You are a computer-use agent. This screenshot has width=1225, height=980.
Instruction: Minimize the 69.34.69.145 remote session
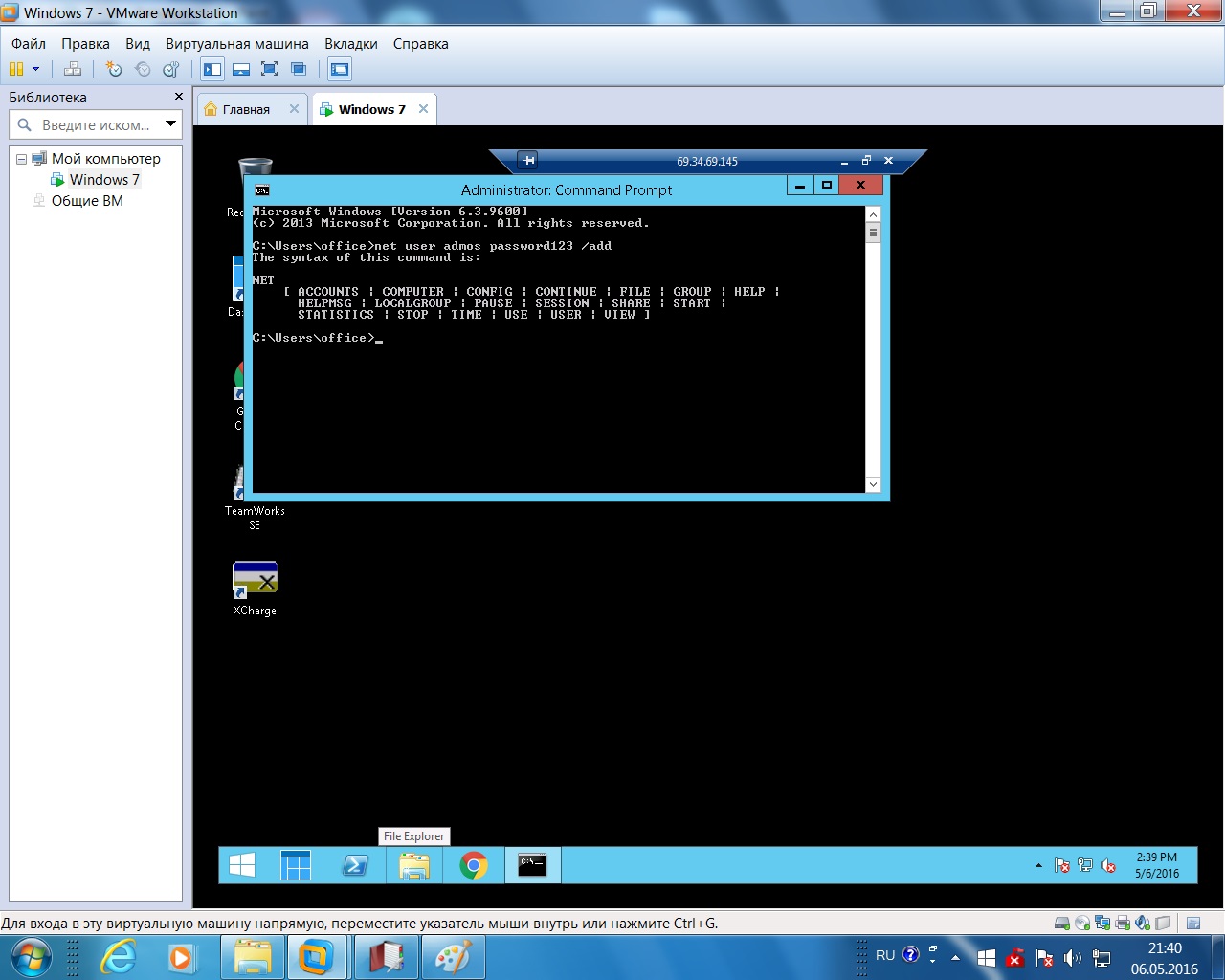pyautogui.click(x=844, y=161)
